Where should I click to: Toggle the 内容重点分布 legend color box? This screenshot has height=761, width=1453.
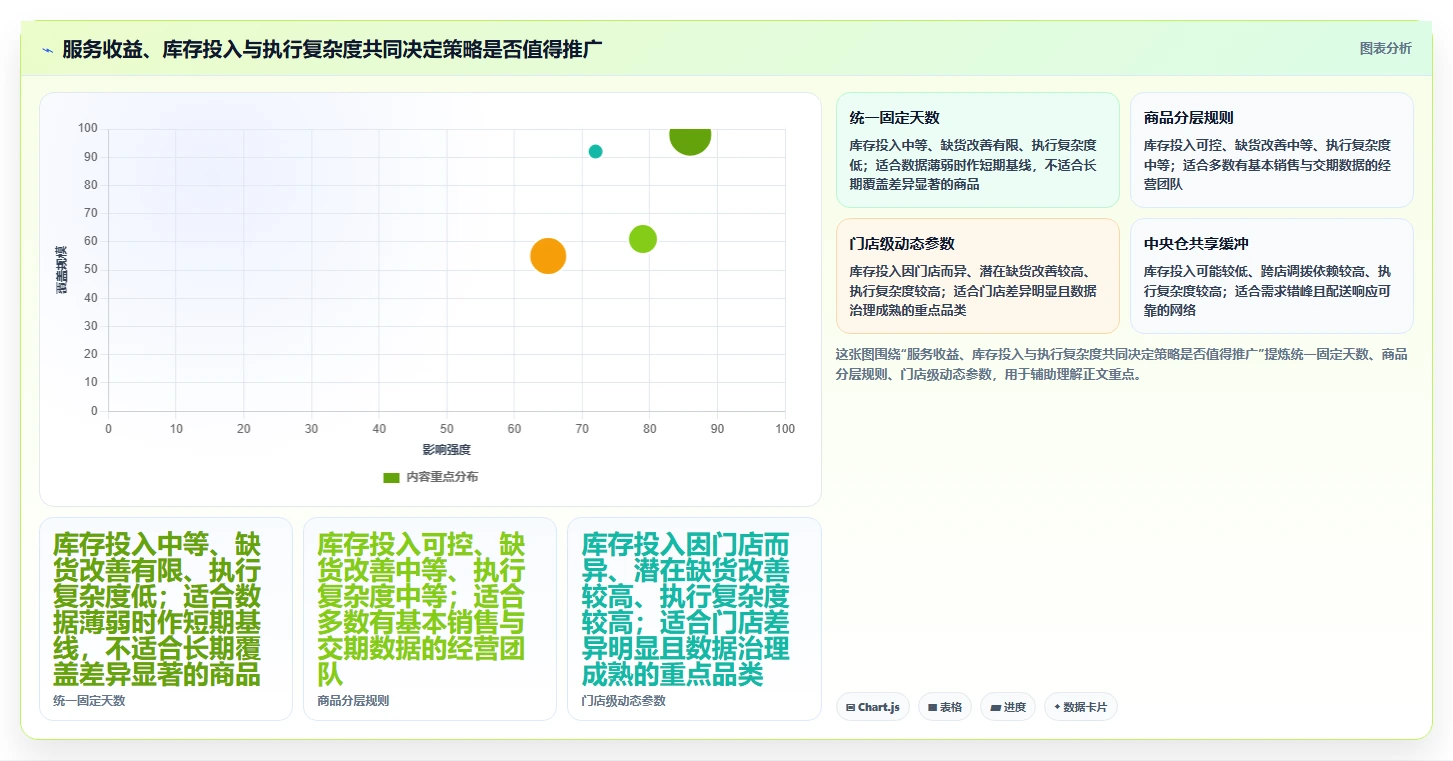pyautogui.click(x=391, y=477)
